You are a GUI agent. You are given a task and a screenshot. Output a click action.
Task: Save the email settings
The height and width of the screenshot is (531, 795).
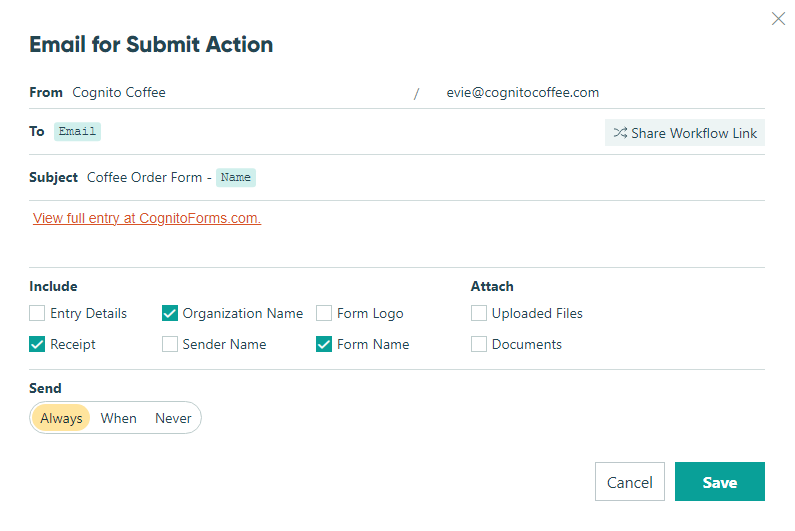(x=719, y=482)
